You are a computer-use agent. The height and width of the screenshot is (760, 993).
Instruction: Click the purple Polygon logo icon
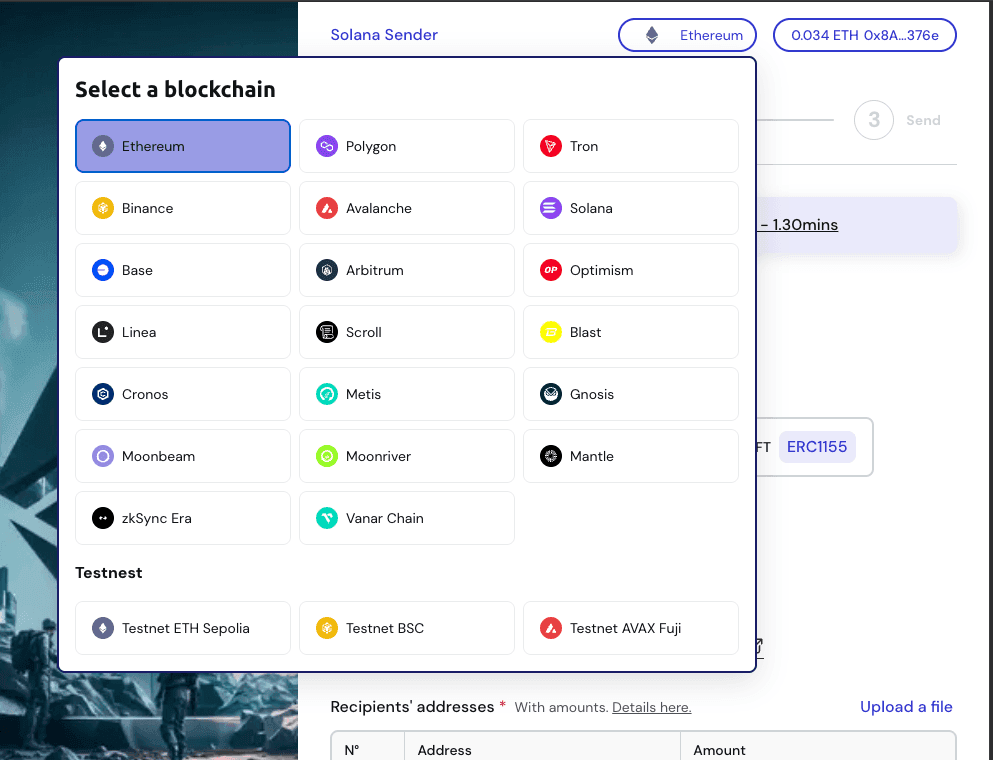pyautogui.click(x=327, y=146)
